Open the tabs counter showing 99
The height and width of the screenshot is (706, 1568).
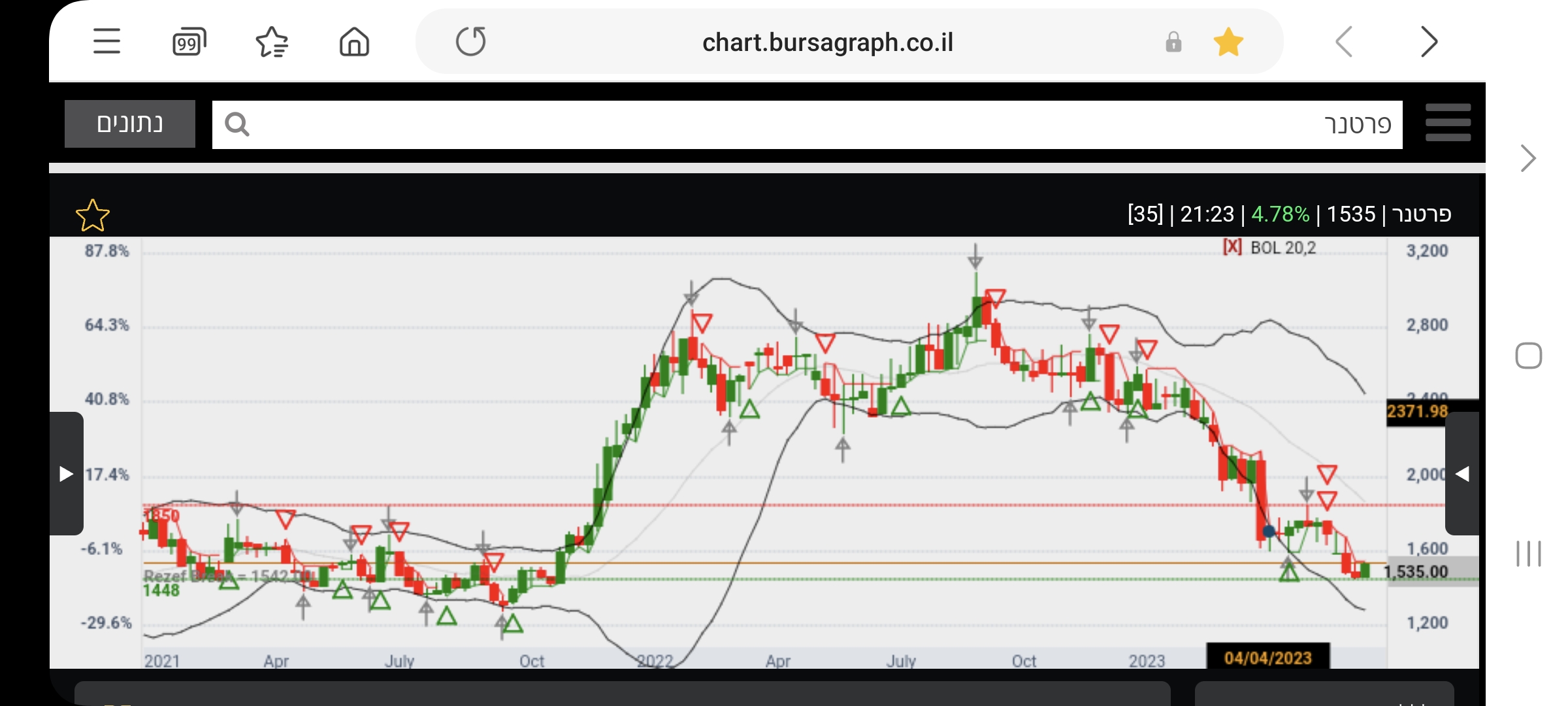[x=189, y=42]
